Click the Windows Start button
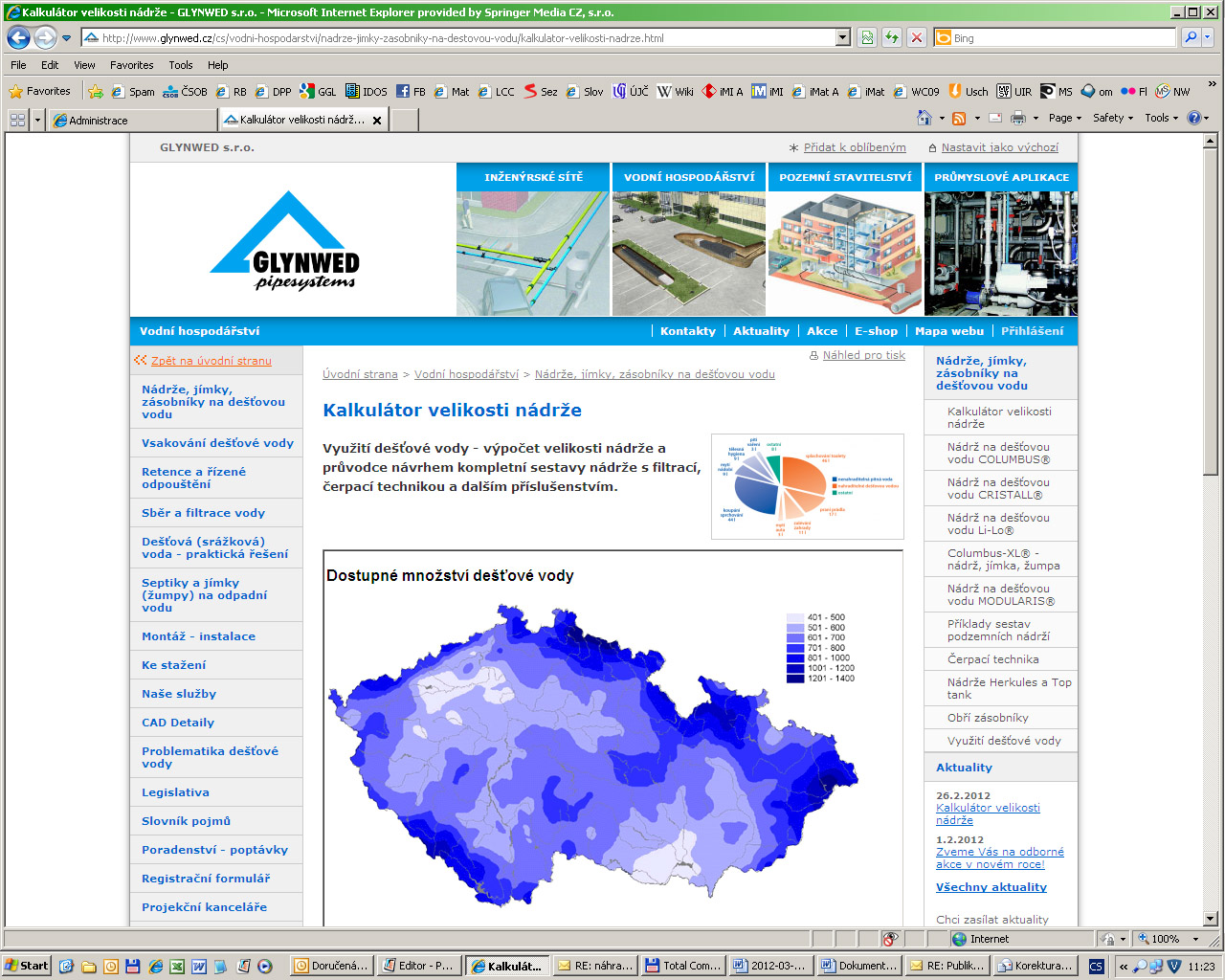1225x980 pixels. 27,966
